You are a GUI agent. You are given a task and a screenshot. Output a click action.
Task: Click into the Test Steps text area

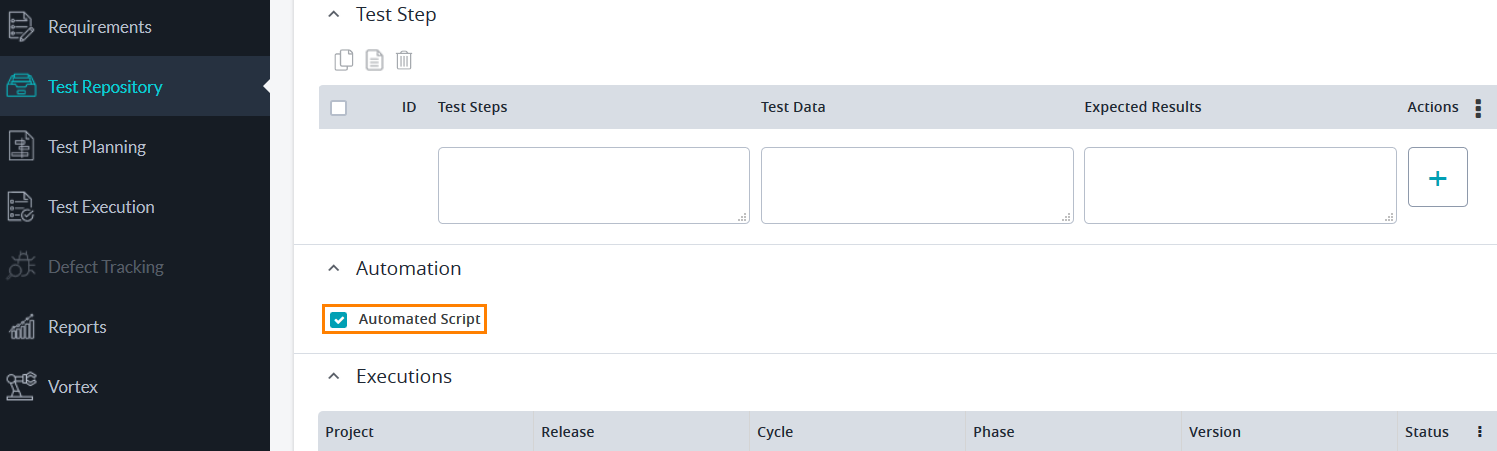click(x=593, y=185)
